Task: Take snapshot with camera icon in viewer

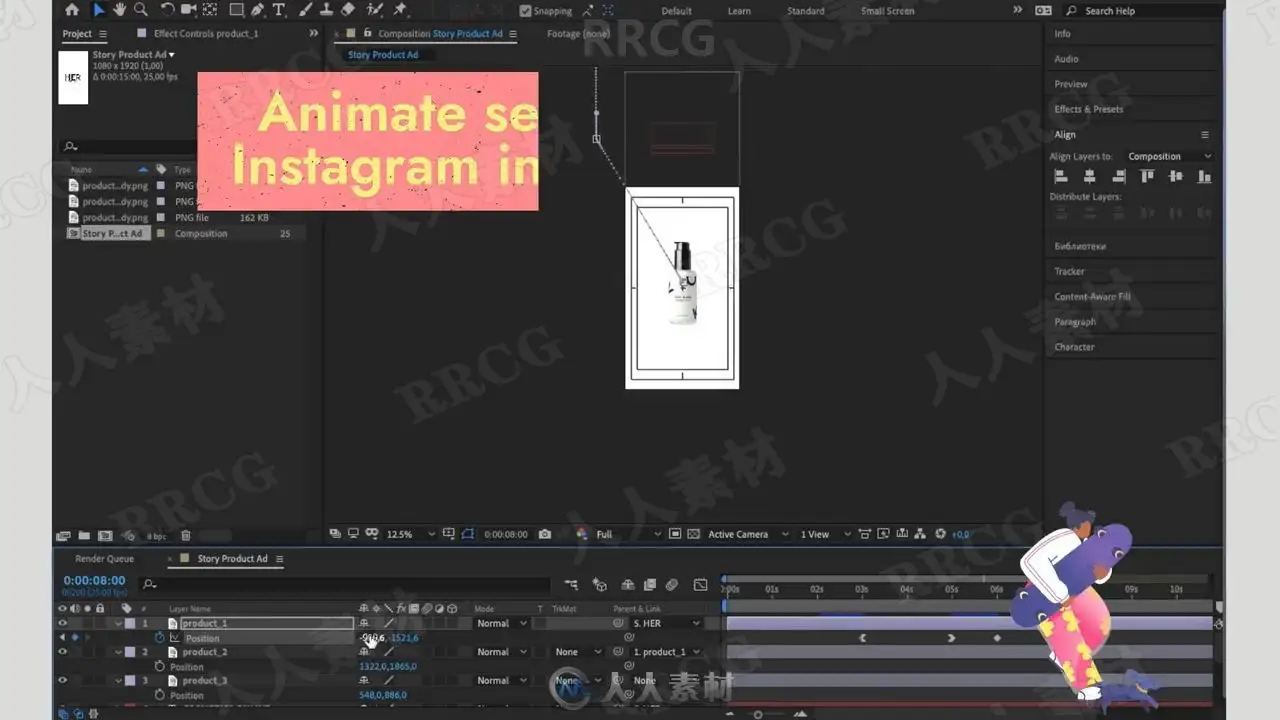Action: pyautogui.click(x=545, y=534)
